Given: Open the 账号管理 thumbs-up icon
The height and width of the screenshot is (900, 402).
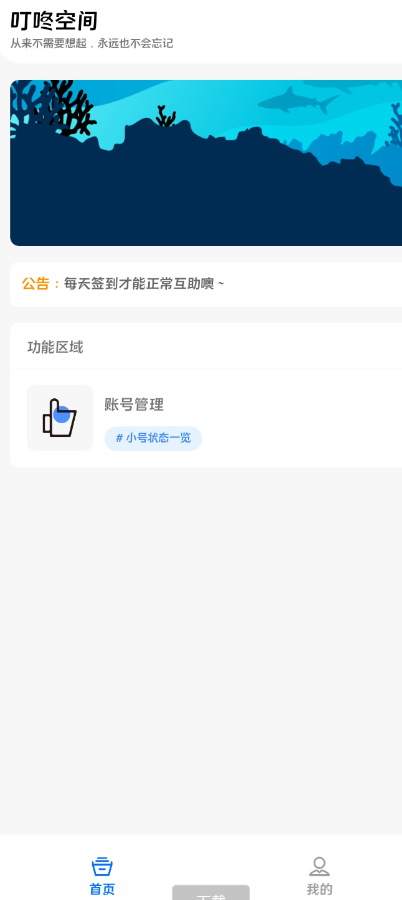Looking at the screenshot, I should [60, 418].
